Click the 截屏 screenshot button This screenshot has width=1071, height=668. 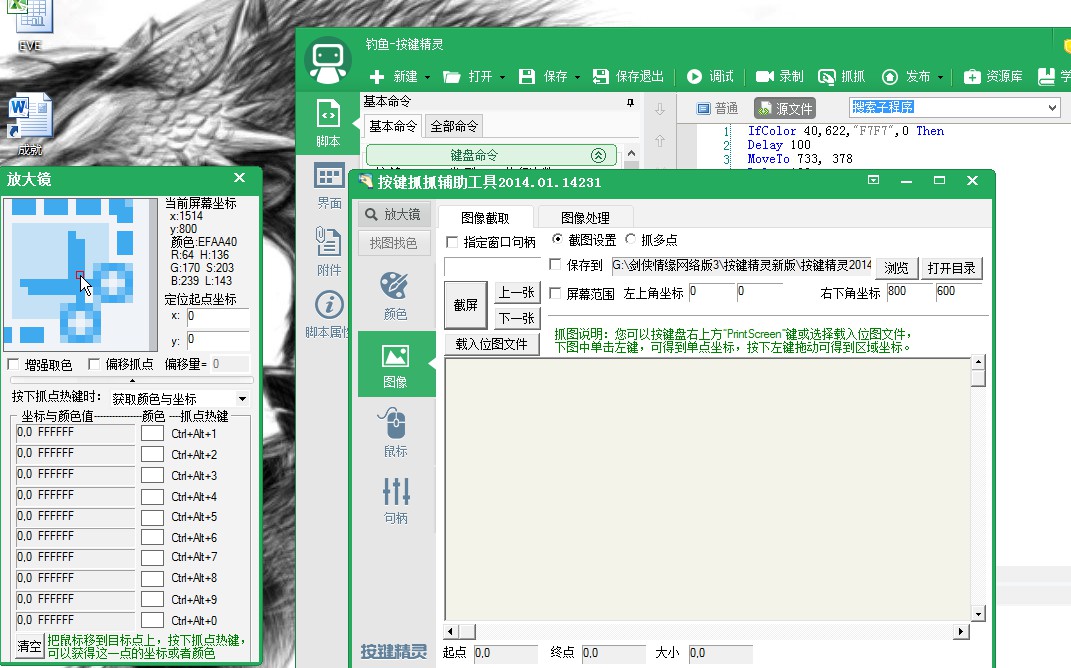pos(465,305)
